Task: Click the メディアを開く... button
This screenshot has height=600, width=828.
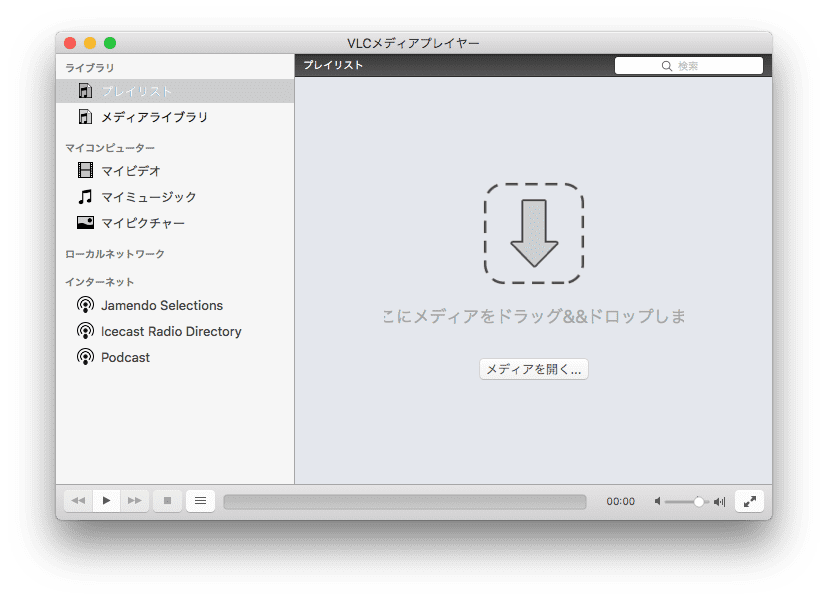Action: [x=534, y=369]
